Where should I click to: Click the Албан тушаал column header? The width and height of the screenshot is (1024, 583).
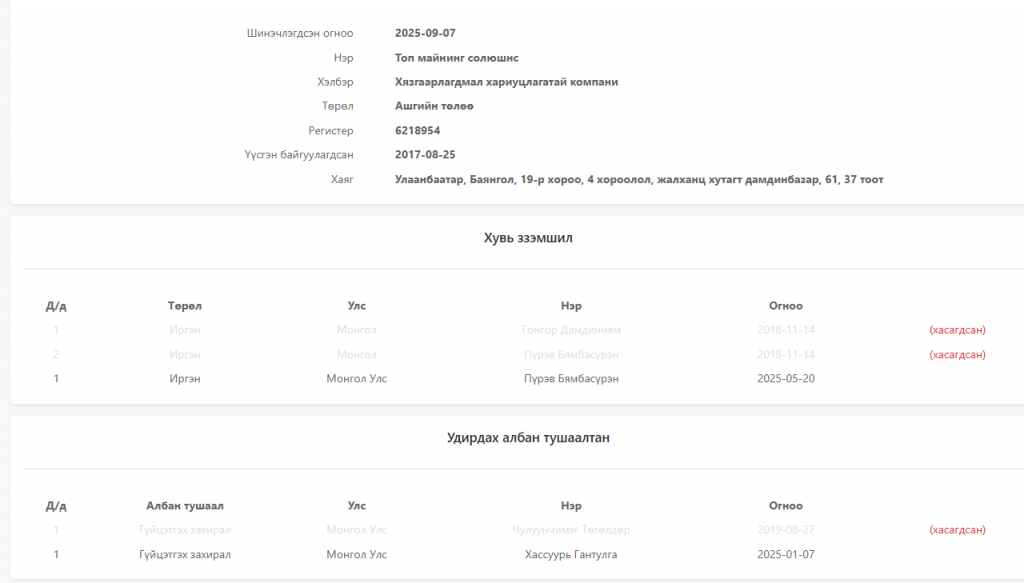pos(184,506)
